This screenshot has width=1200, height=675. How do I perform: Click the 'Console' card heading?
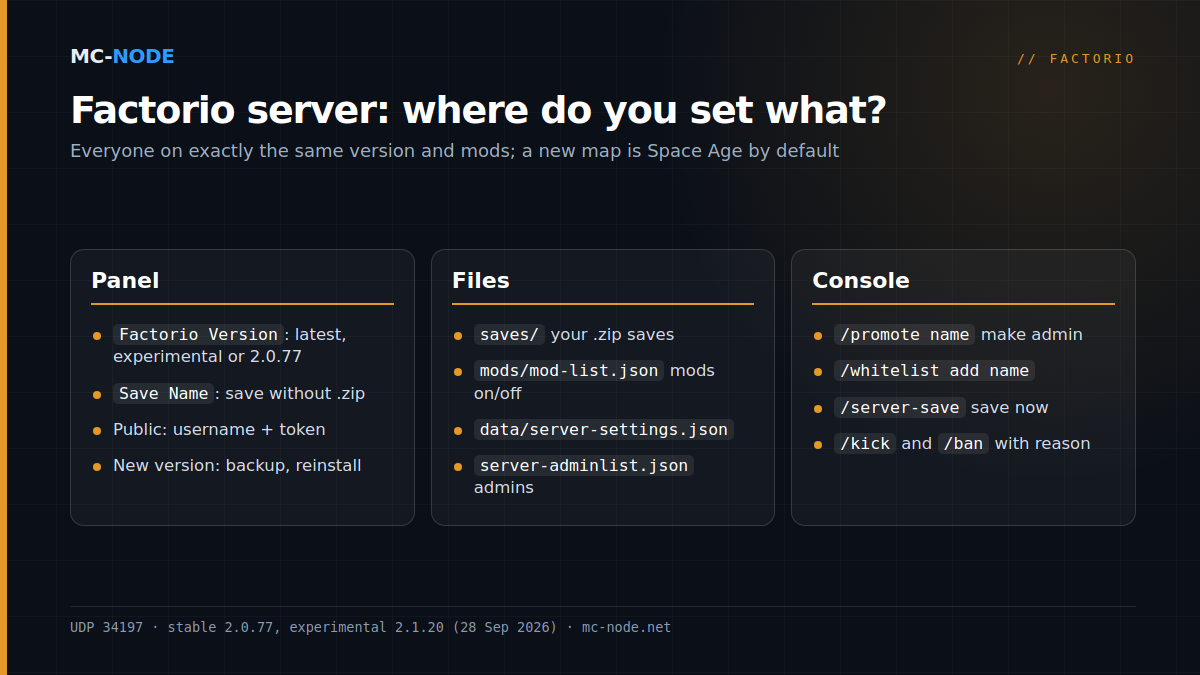861,280
